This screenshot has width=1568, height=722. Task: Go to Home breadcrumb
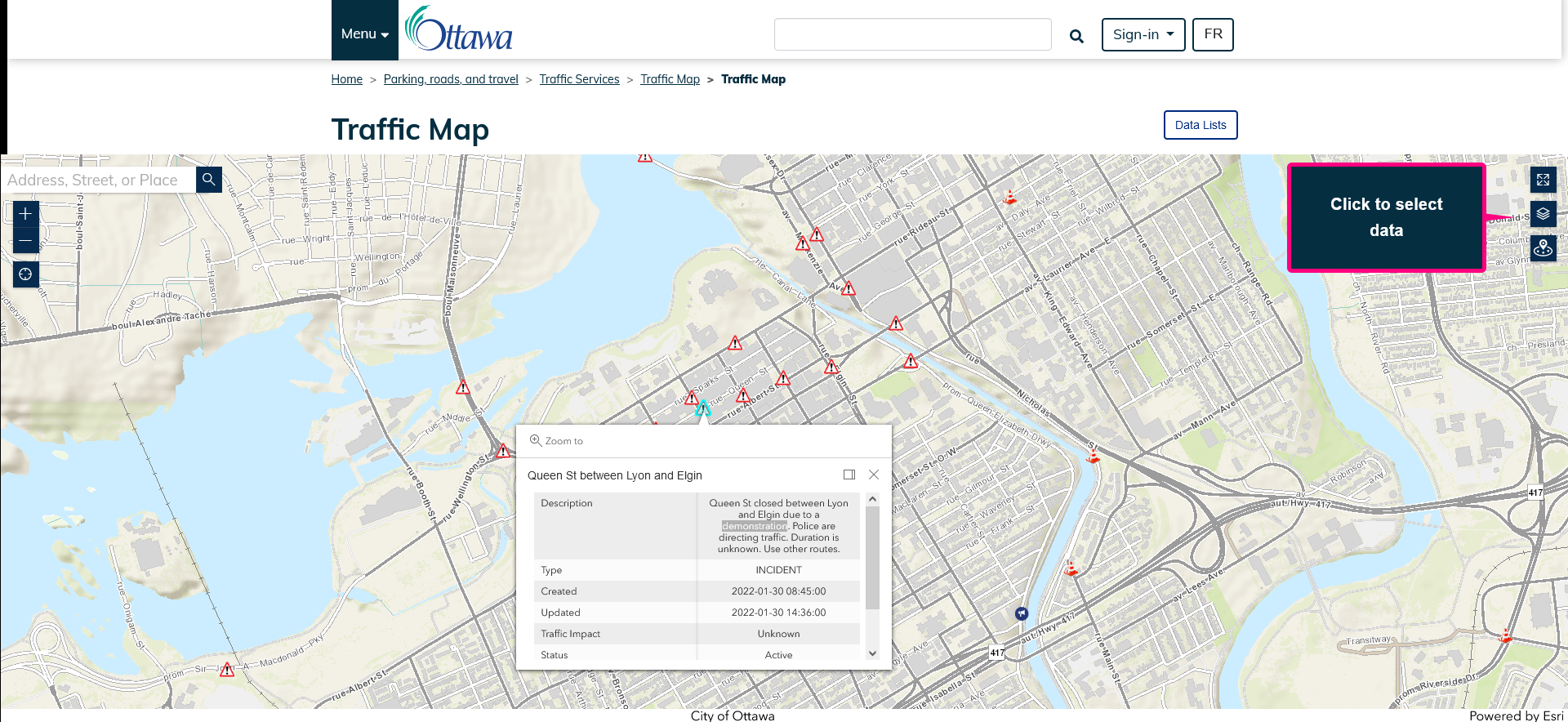(347, 79)
